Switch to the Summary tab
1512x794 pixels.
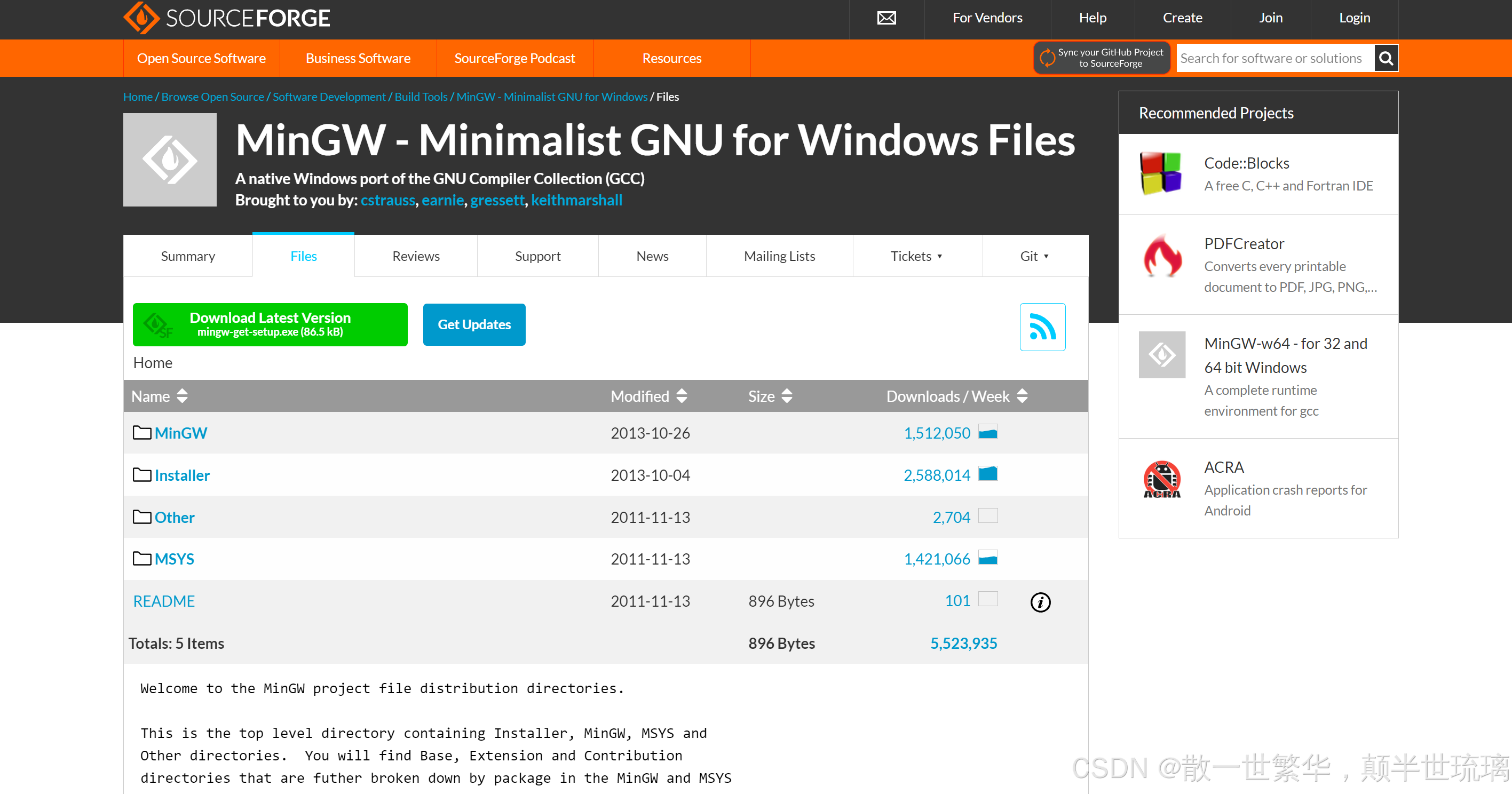point(188,256)
